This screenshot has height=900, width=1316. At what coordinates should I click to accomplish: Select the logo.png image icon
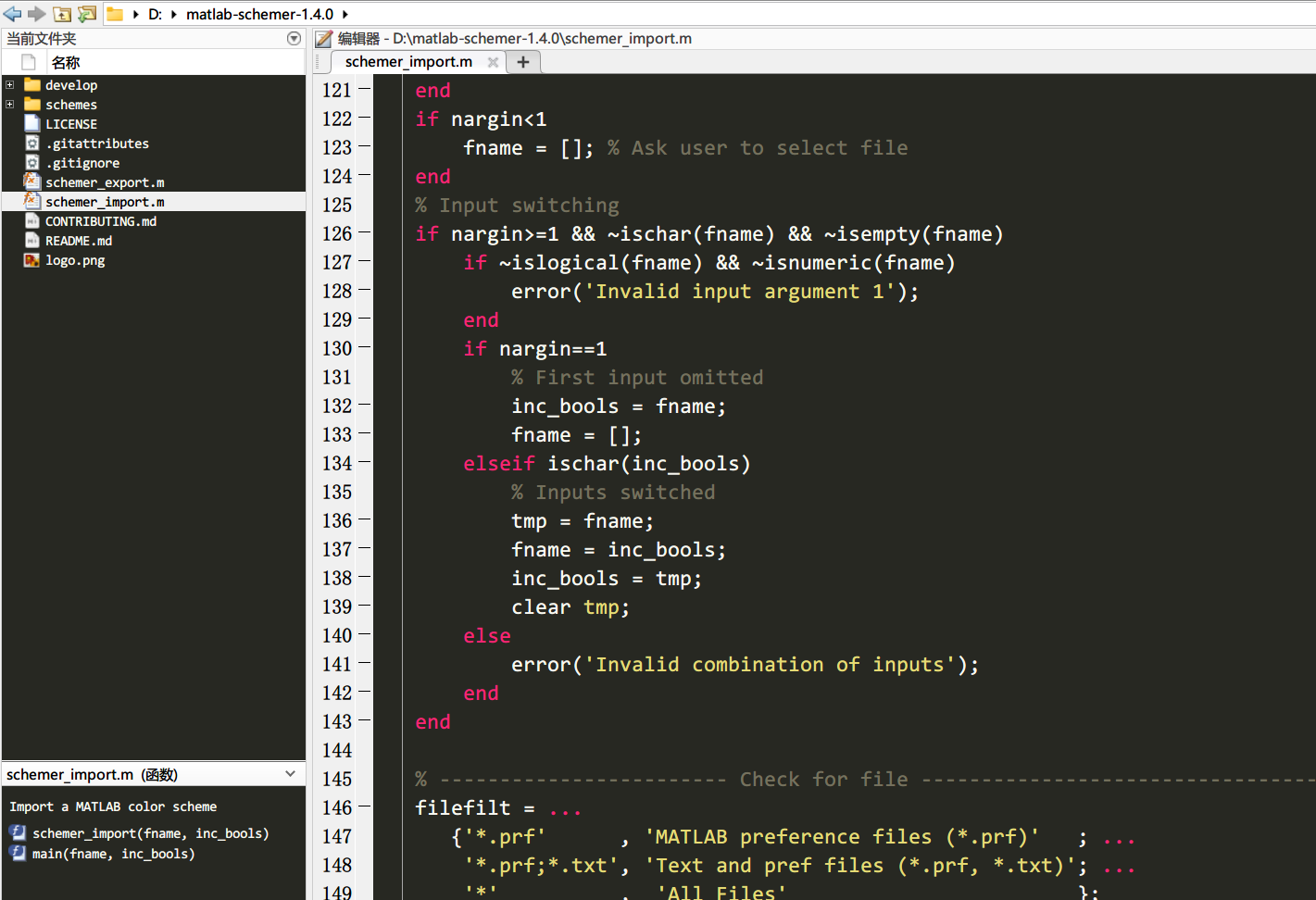(x=32, y=259)
